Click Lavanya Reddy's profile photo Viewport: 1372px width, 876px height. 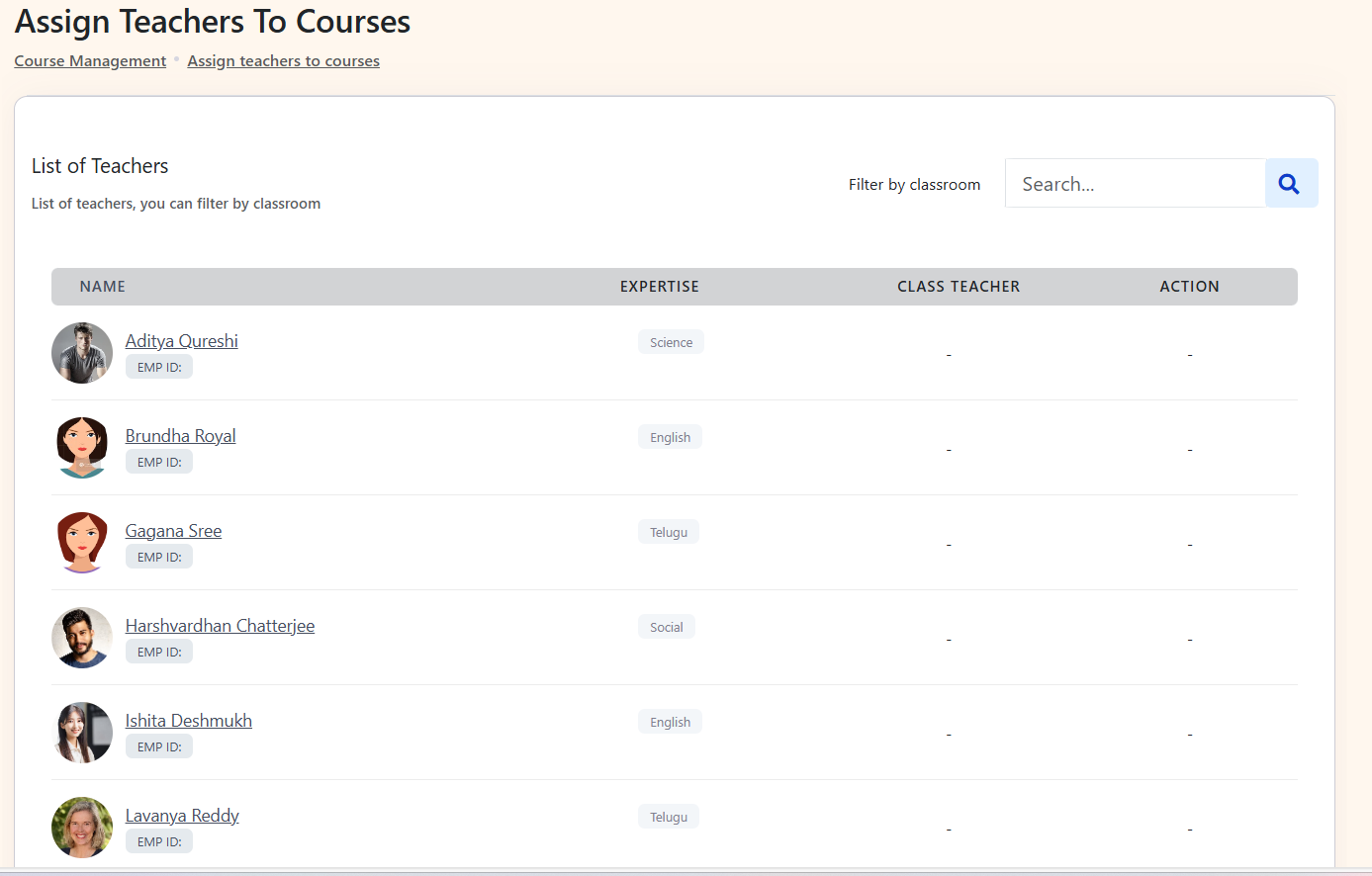tap(82, 828)
